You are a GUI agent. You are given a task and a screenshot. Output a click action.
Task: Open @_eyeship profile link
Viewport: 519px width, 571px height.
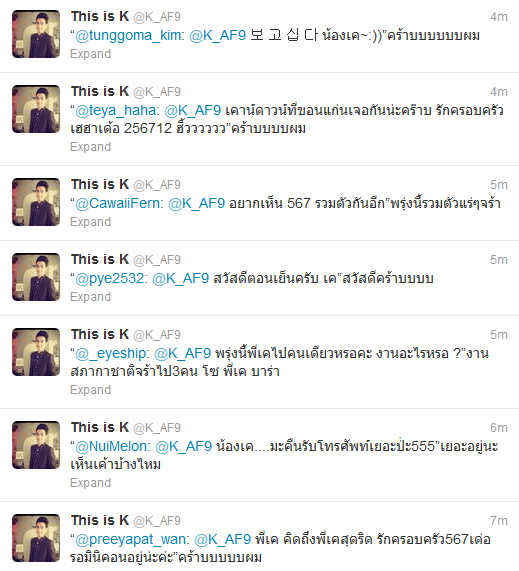[x=112, y=354]
